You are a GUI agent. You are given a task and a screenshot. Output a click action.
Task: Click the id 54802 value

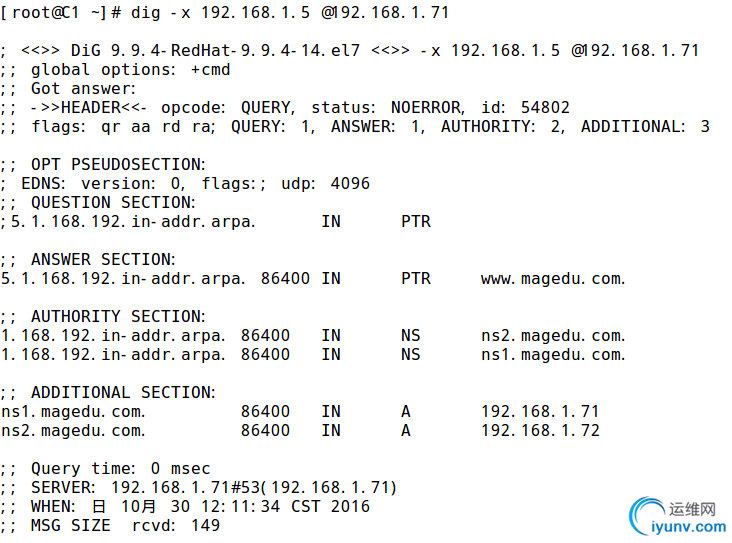pos(525,108)
